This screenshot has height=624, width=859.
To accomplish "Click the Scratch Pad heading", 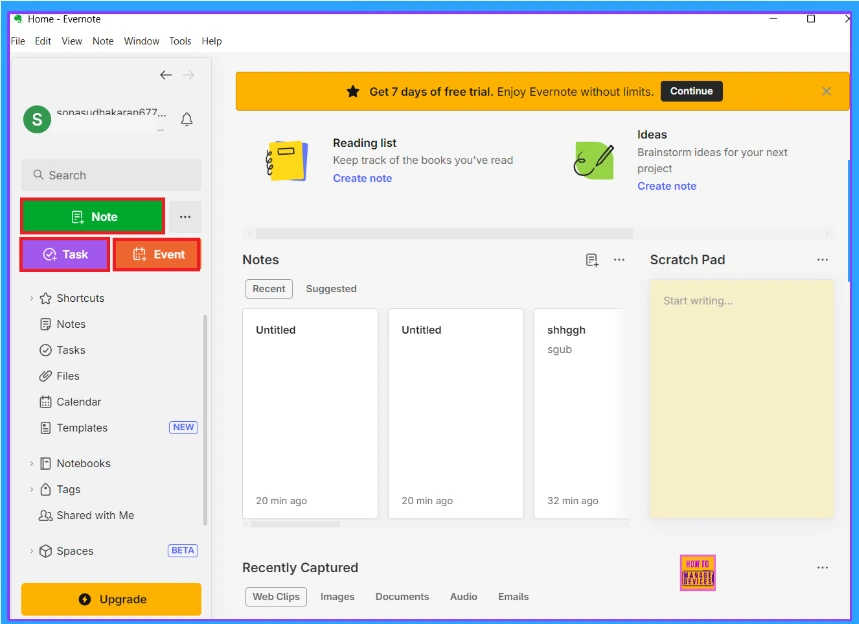I will click(x=688, y=260).
